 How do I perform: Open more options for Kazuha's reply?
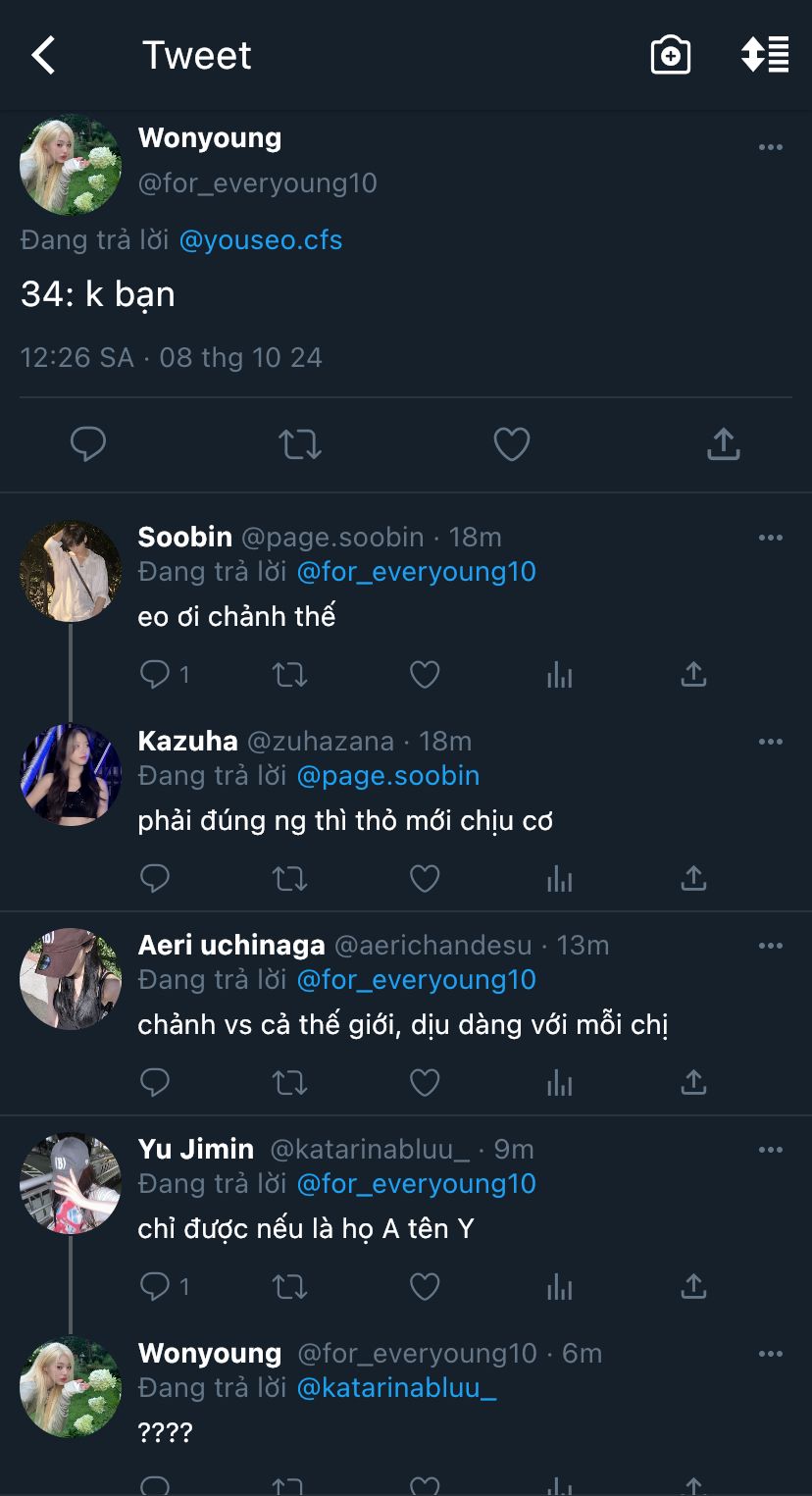click(x=771, y=743)
